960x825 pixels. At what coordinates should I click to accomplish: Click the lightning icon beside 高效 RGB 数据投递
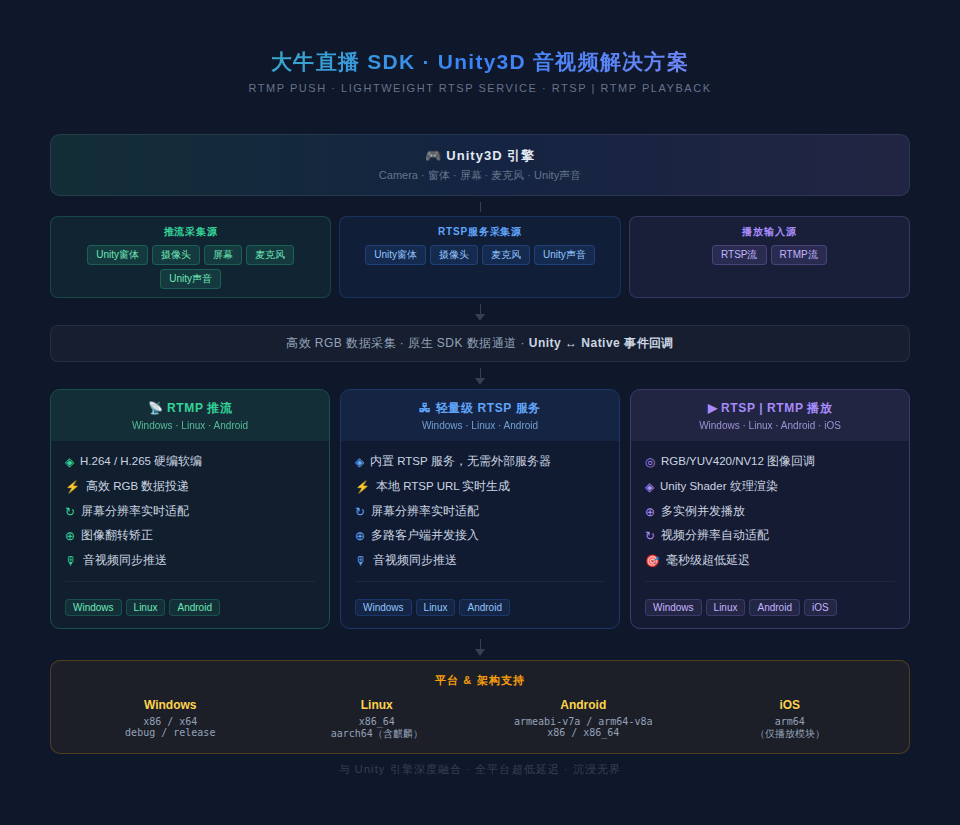point(72,487)
